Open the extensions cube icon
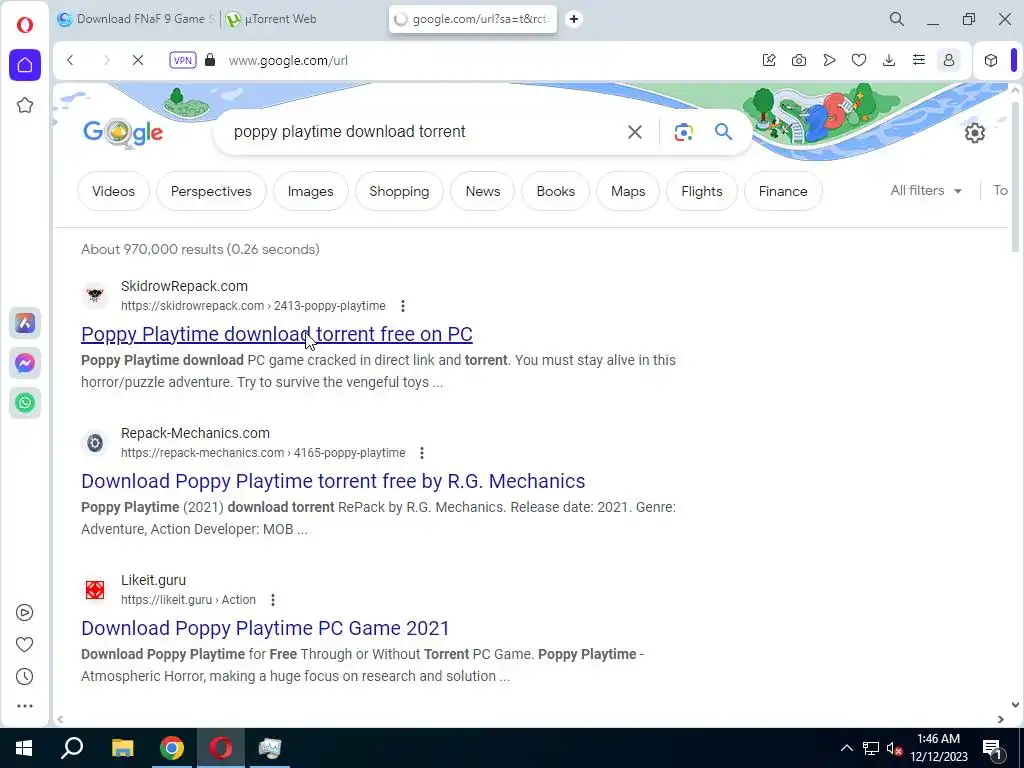 (x=991, y=60)
